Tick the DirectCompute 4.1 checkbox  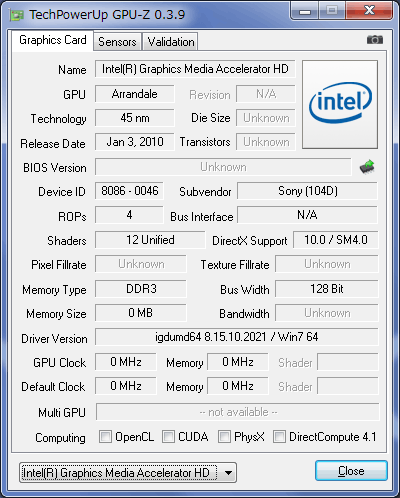tap(279, 436)
